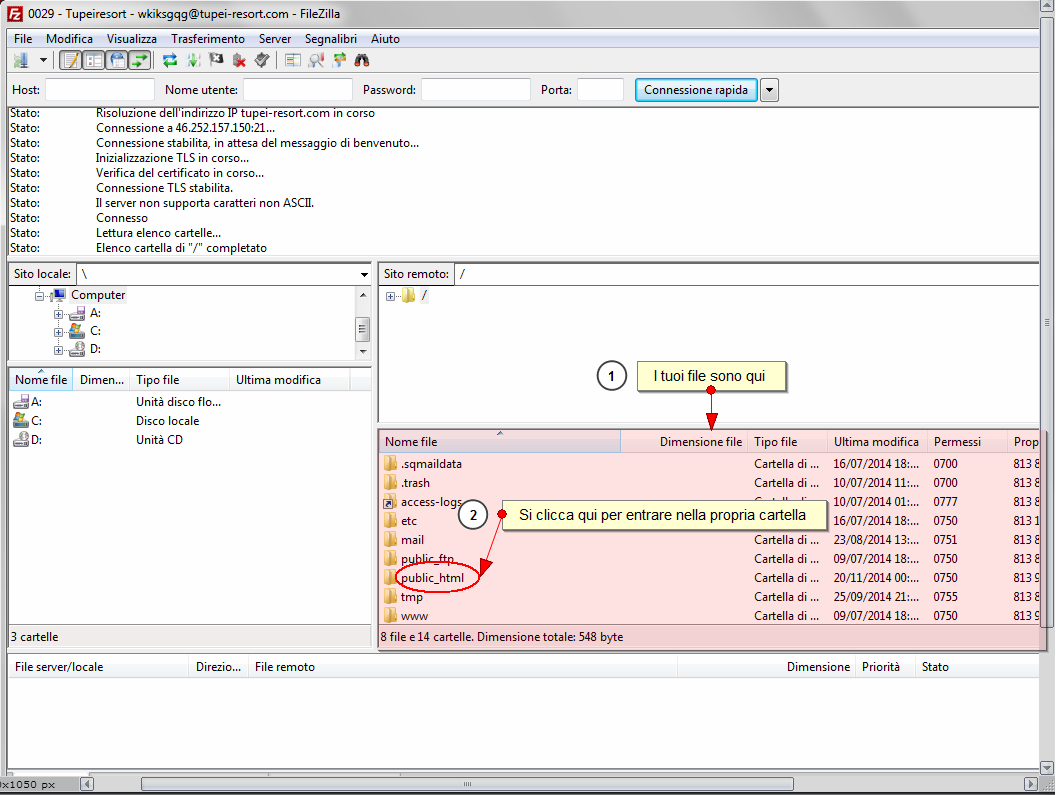Screen dimensions: 1056x795
Task: Click the Connessione rapida button
Action: coord(696,90)
